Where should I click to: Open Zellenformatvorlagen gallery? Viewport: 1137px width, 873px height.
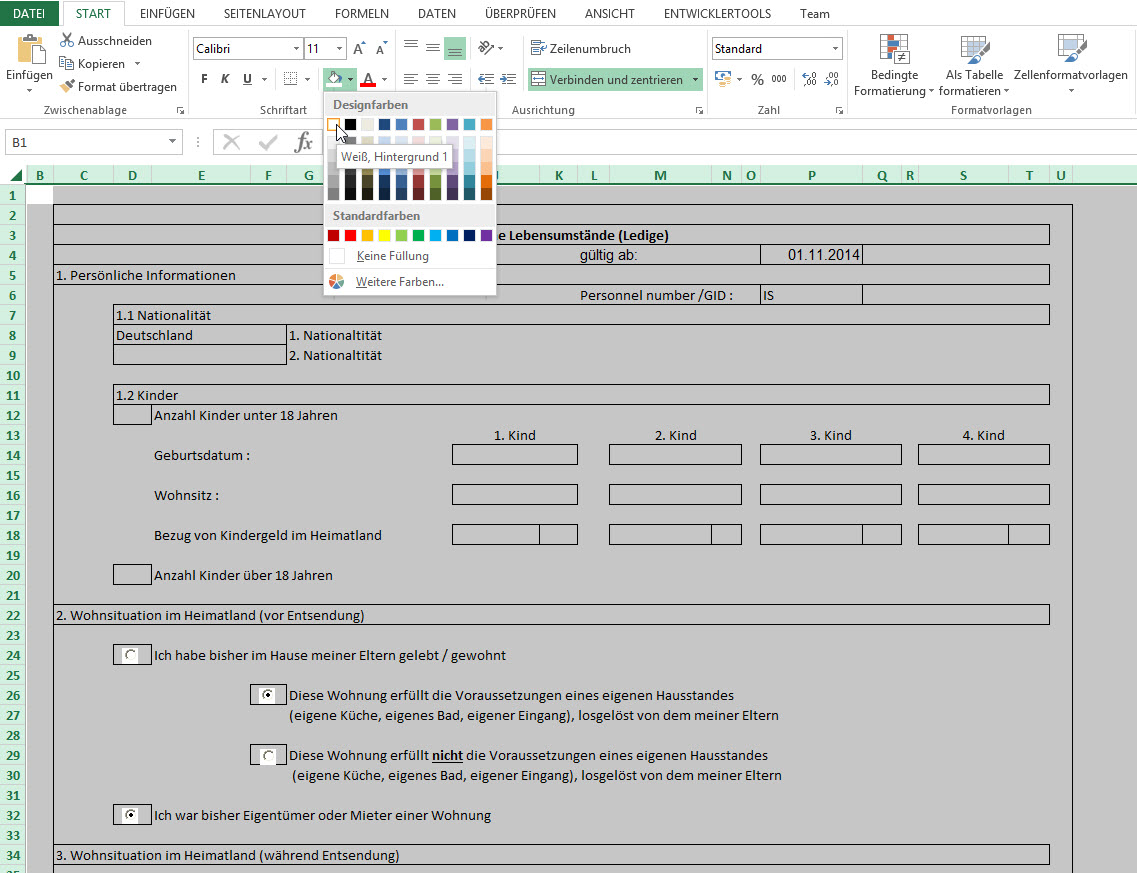(x=1070, y=65)
